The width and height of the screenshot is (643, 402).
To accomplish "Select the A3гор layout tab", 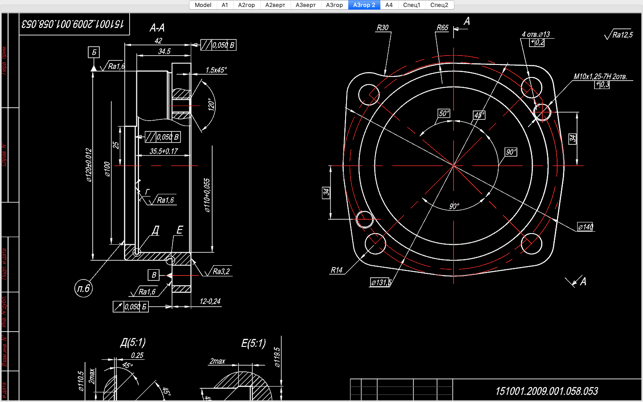I will [334, 5].
